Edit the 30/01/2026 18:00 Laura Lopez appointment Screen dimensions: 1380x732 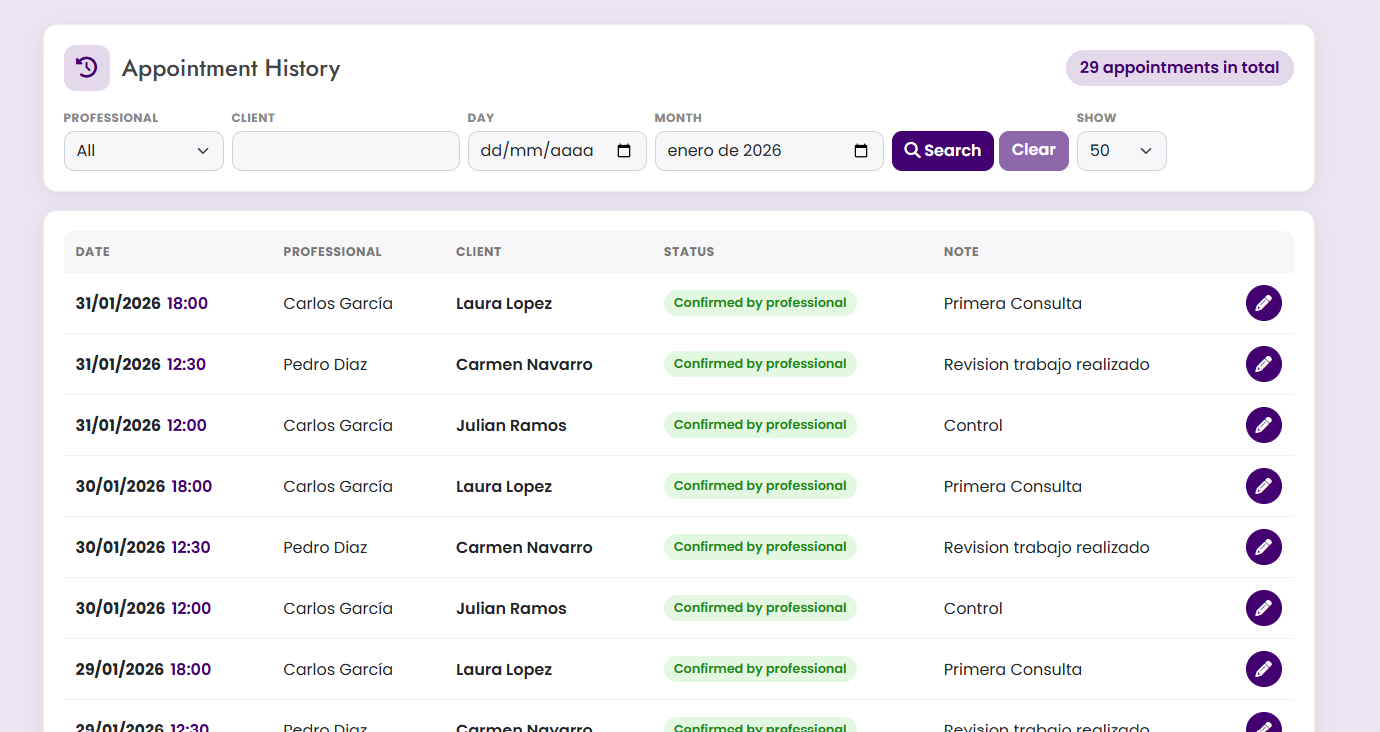tap(1264, 486)
